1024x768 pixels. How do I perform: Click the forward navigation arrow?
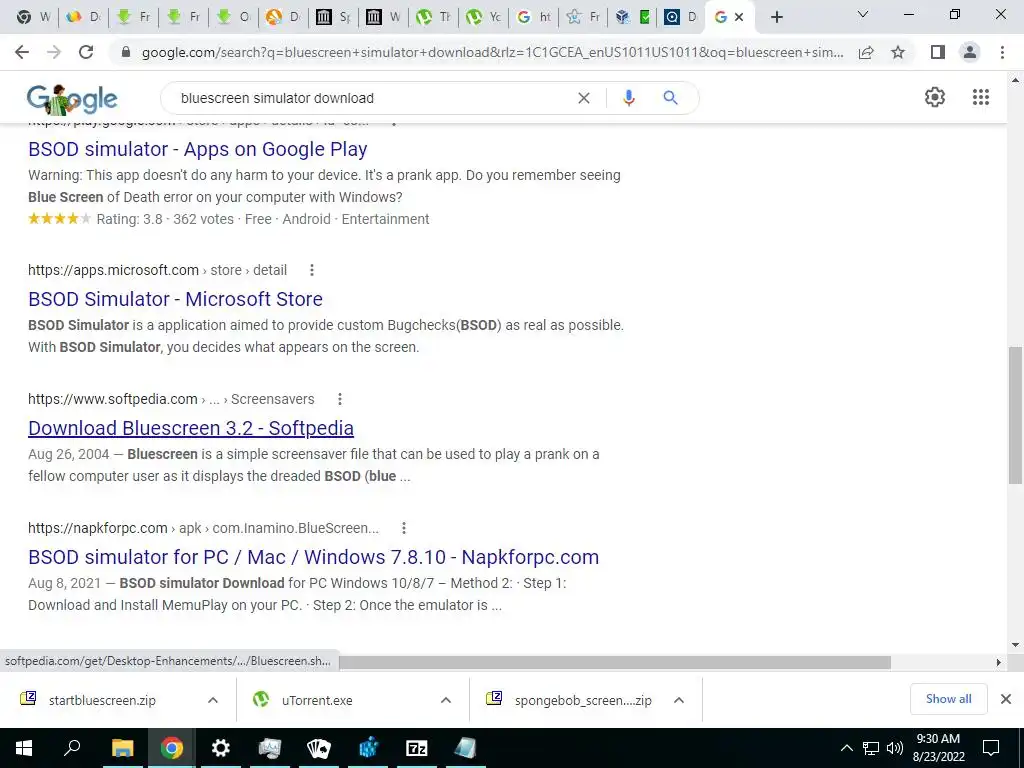click(x=54, y=52)
